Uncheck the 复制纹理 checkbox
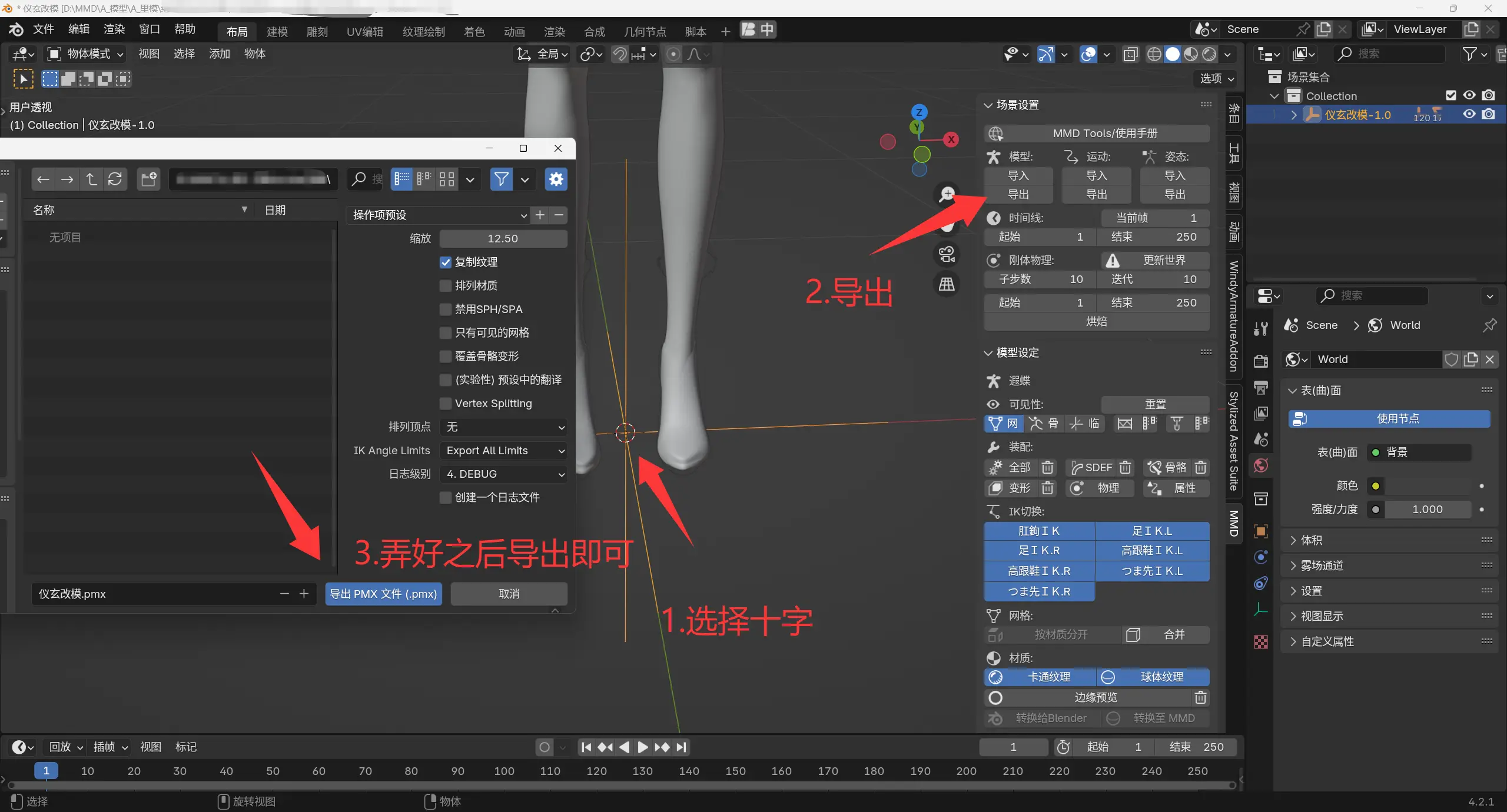 446,262
